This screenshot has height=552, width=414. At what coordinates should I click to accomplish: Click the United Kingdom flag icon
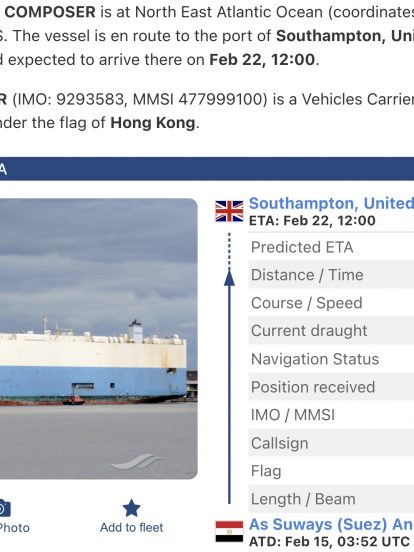tap(229, 211)
